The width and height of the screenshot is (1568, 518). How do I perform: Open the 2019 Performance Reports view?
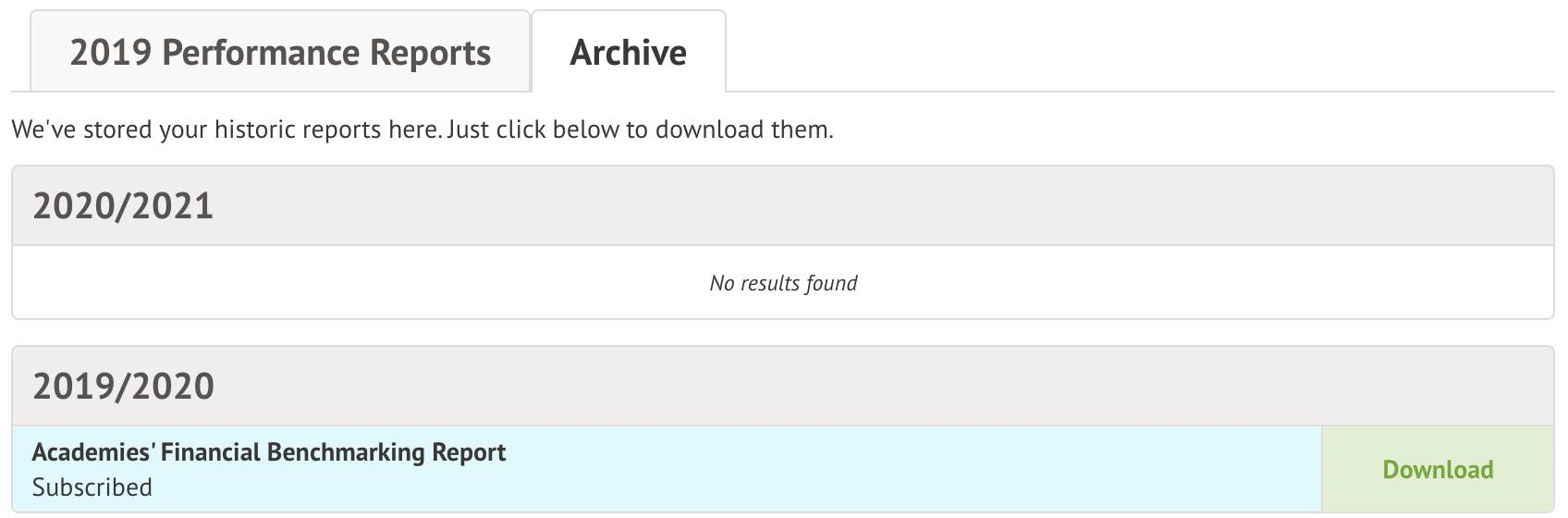280,53
